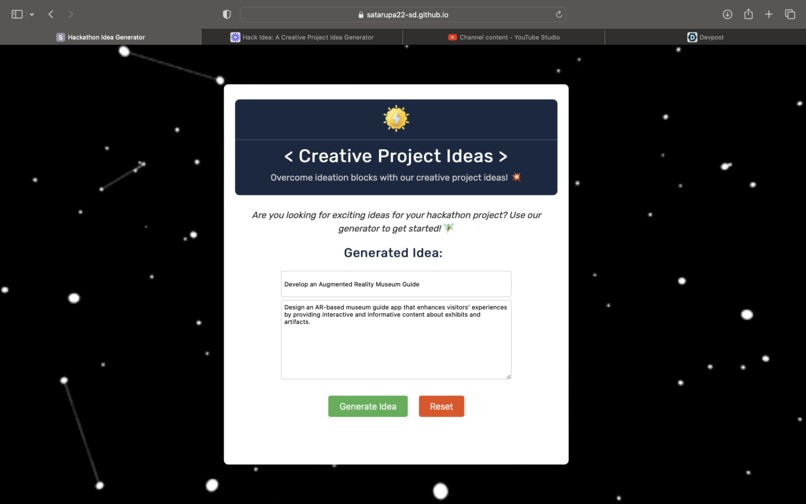Toggle the Safari sidebar icon
This screenshot has height=504, width=806.
point(17,14)
